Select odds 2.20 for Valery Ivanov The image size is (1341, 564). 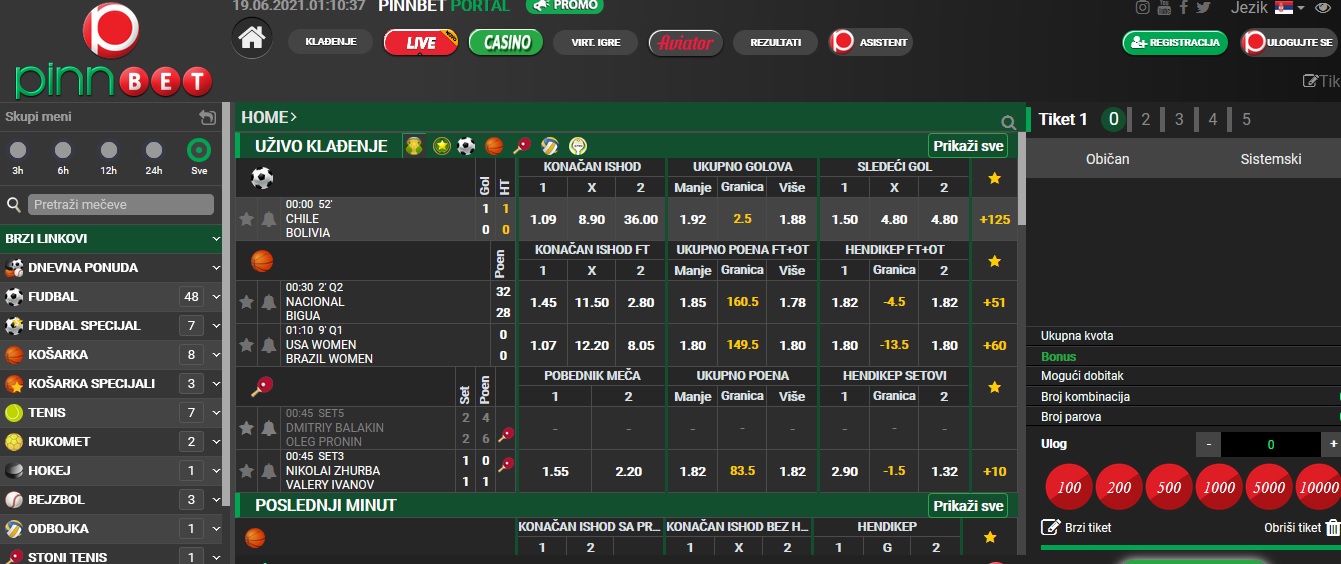coord(628,471)
